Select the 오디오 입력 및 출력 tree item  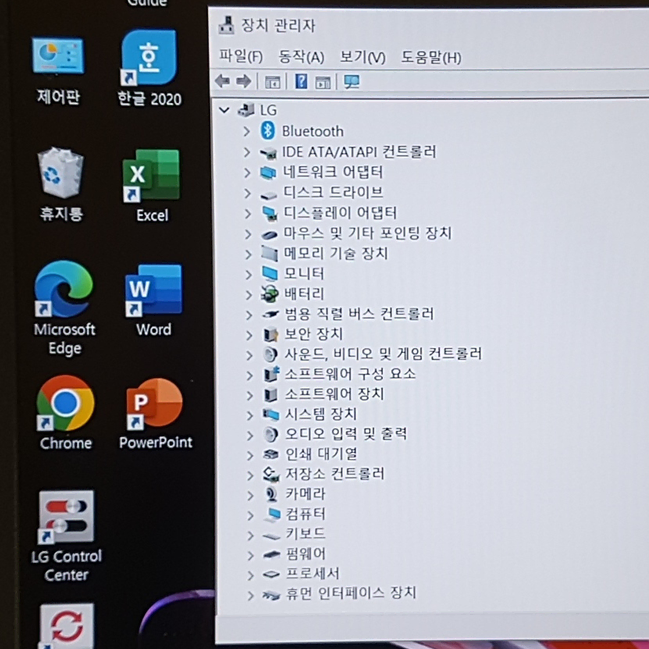pyautogui.click(x=346, y=434)
